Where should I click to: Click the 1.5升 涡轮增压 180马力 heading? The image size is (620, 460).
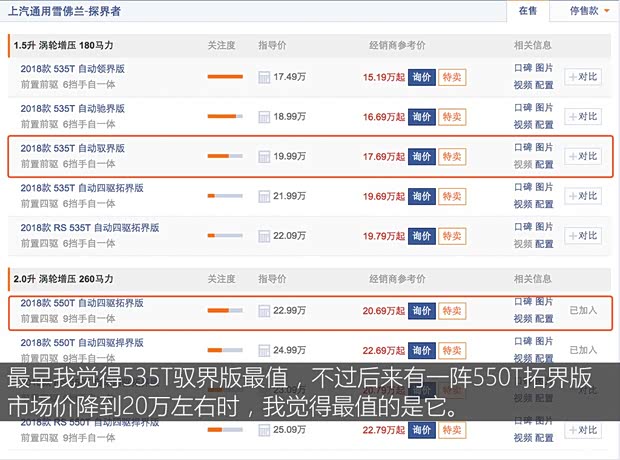tap(63, 45)
